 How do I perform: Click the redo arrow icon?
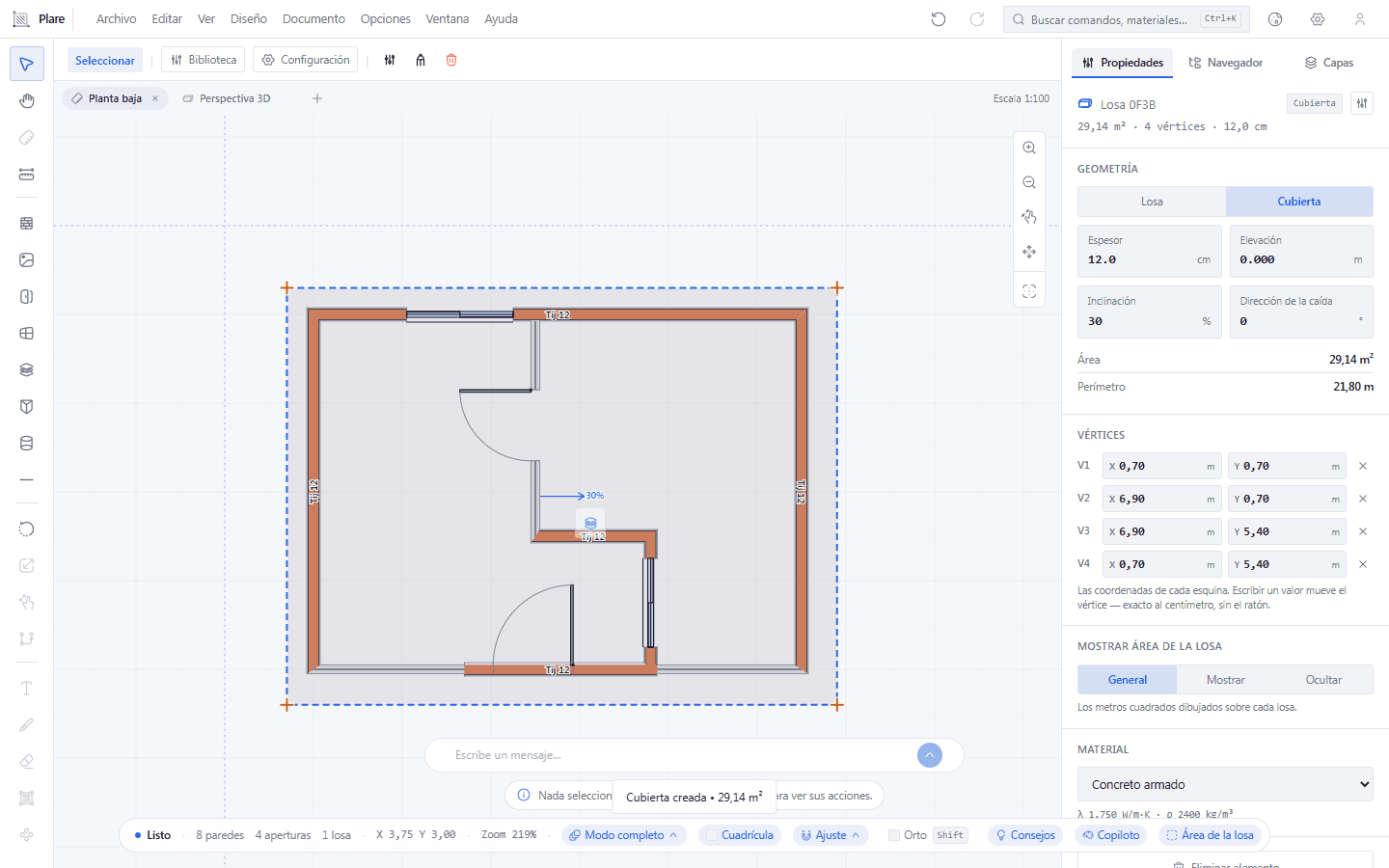pos(977,19)
